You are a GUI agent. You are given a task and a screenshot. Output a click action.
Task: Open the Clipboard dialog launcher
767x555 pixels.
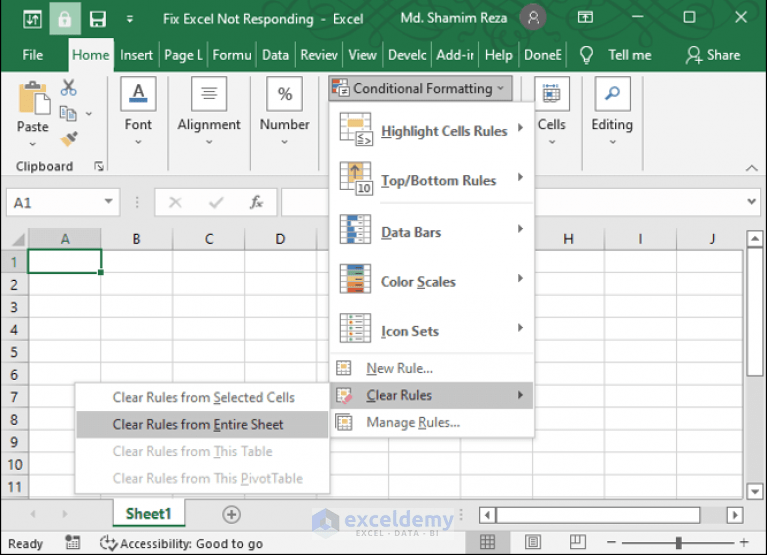click(99, 167)
